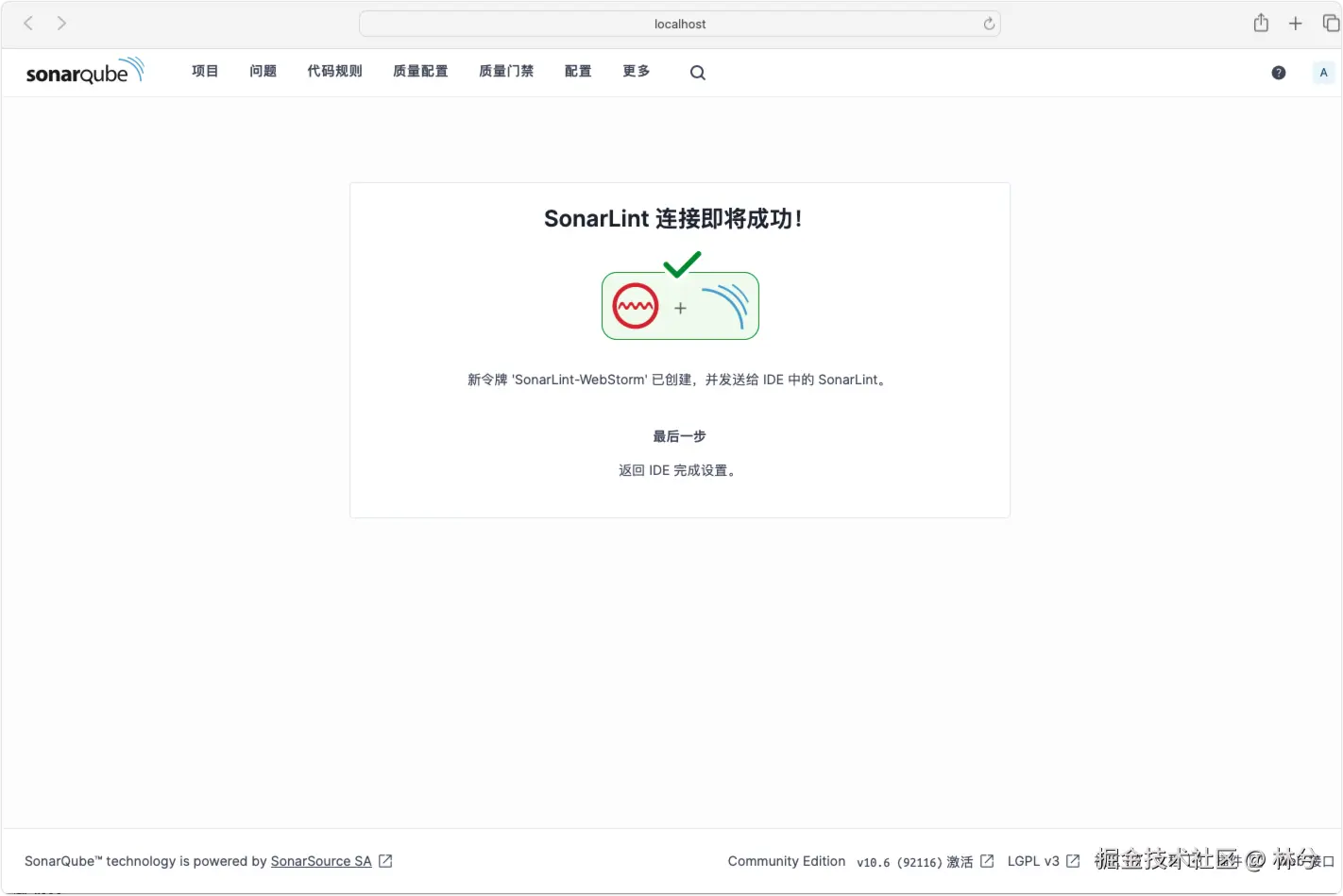Click the token message mentioning 'SonarLint-WebStorm'
Screen dimensions: 1343x896
(x=679, y=380)
